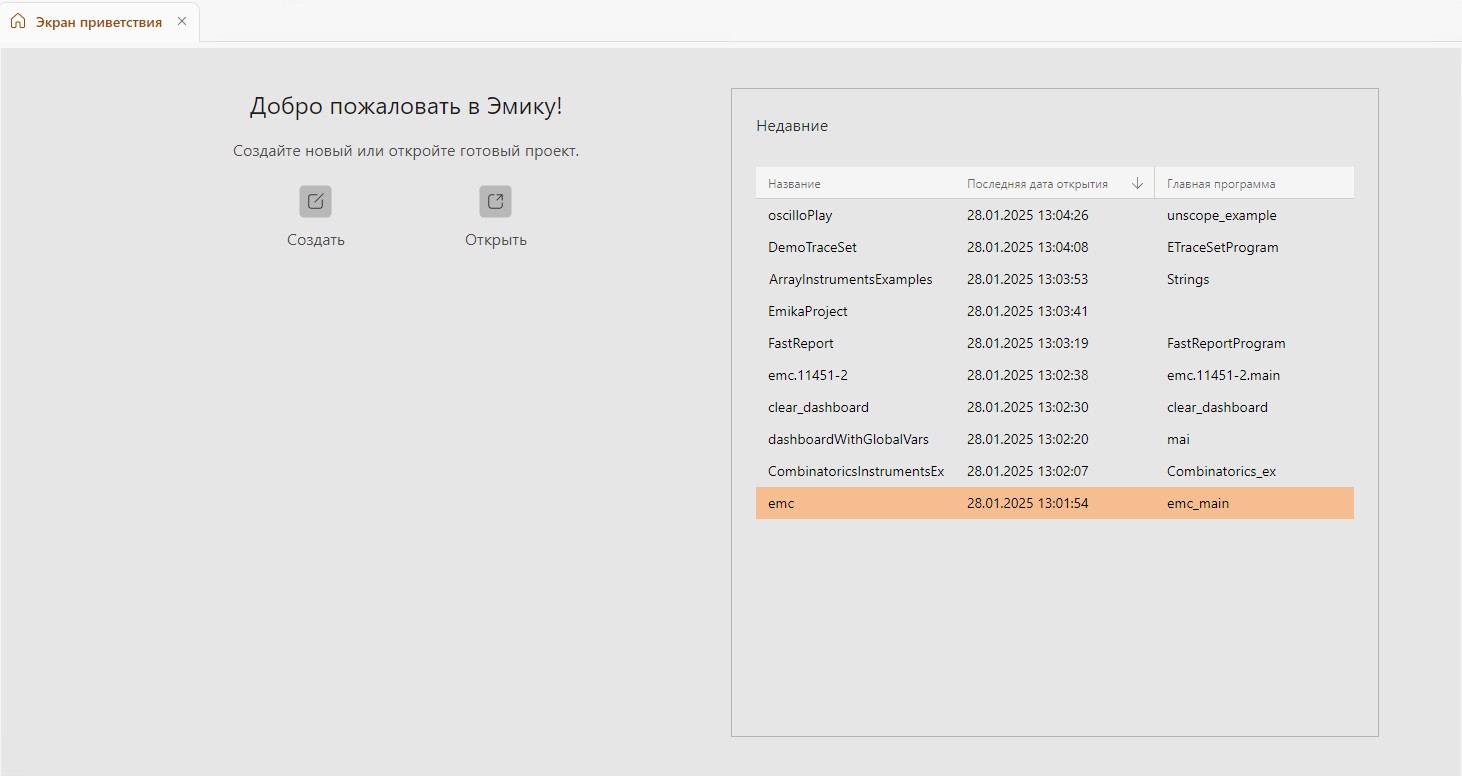Click the emc_main program cell
The width and height of the screenshot is (1462, 776).
pyautogui.click(x=1198, y=503)
